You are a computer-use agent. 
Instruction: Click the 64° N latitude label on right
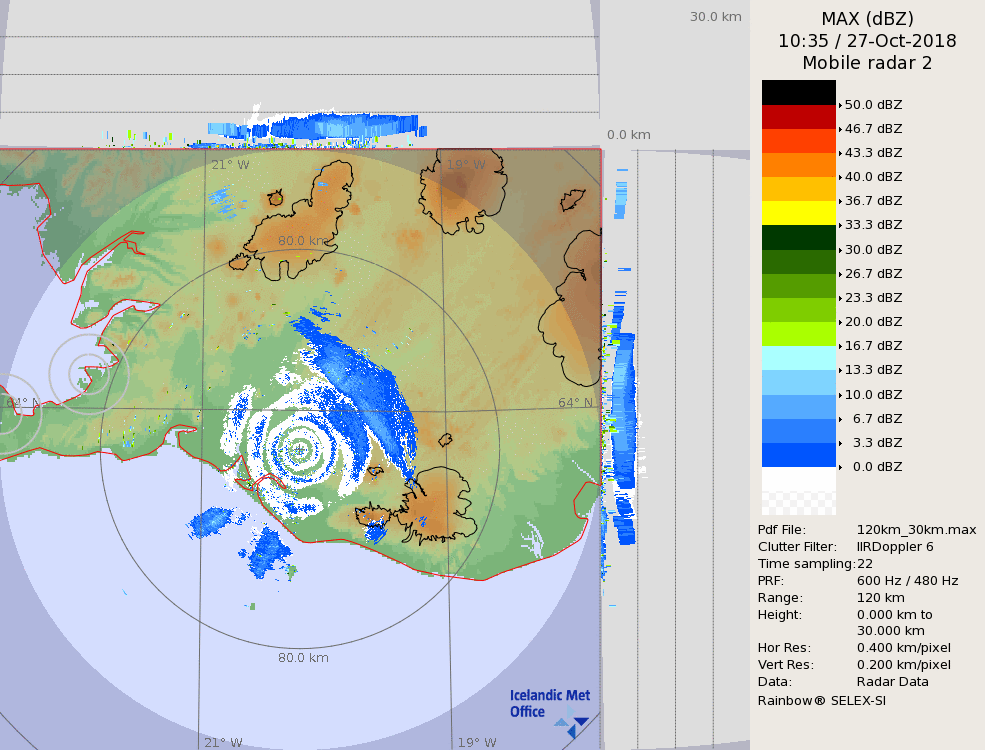click(x=575, y=403)
